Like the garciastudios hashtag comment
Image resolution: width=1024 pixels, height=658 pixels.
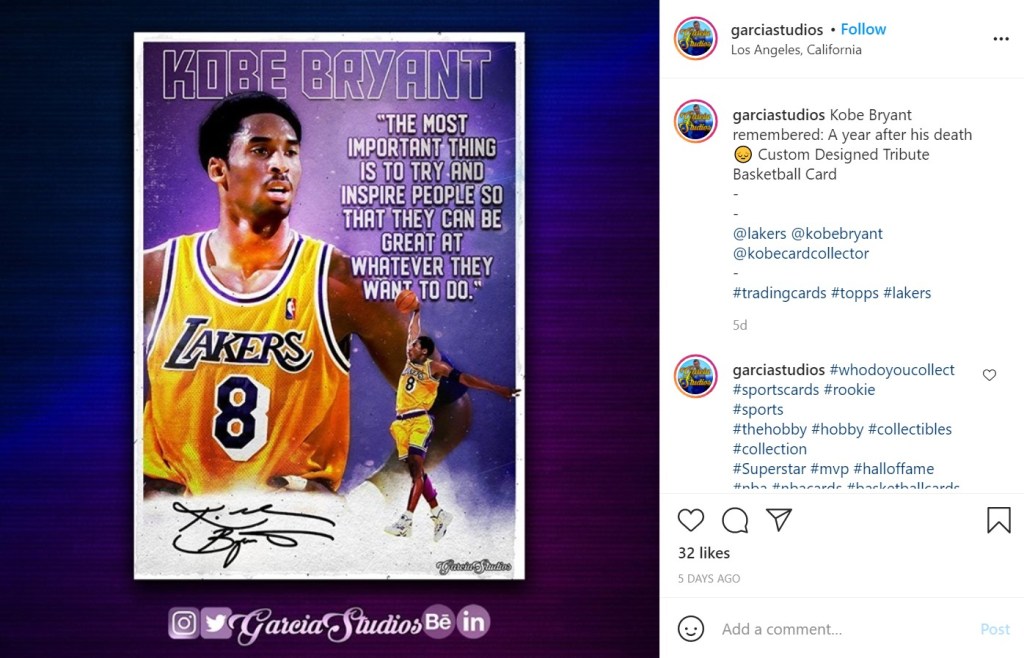click(989, 375)
